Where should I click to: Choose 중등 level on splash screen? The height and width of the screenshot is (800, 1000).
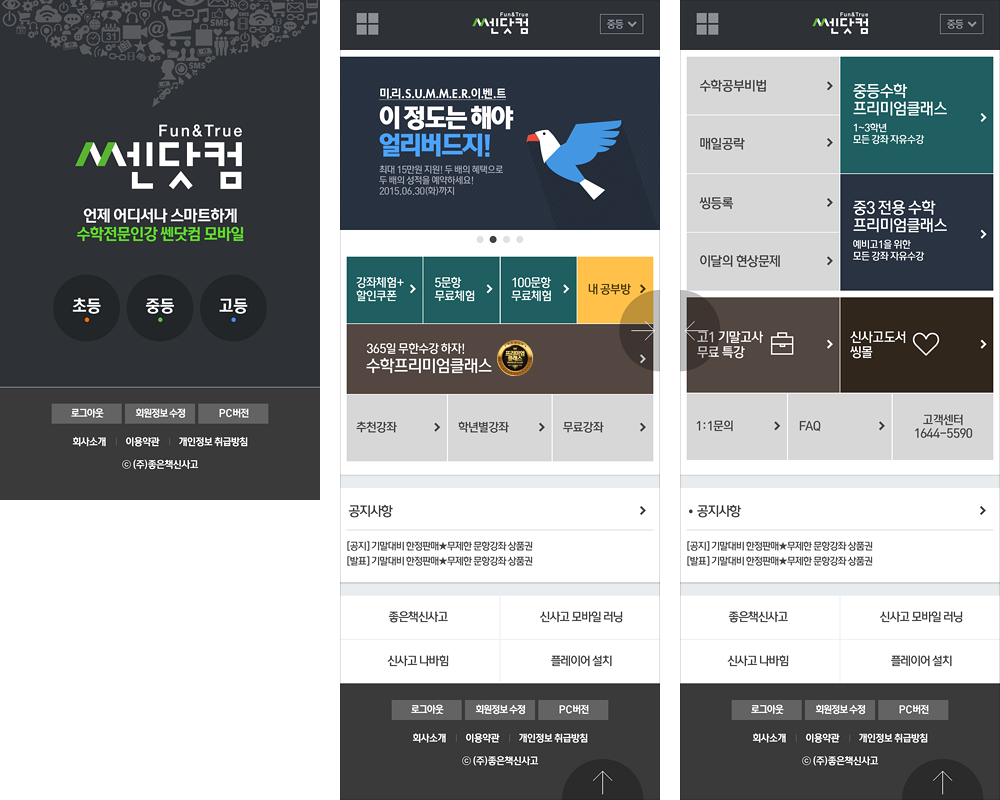159,307
